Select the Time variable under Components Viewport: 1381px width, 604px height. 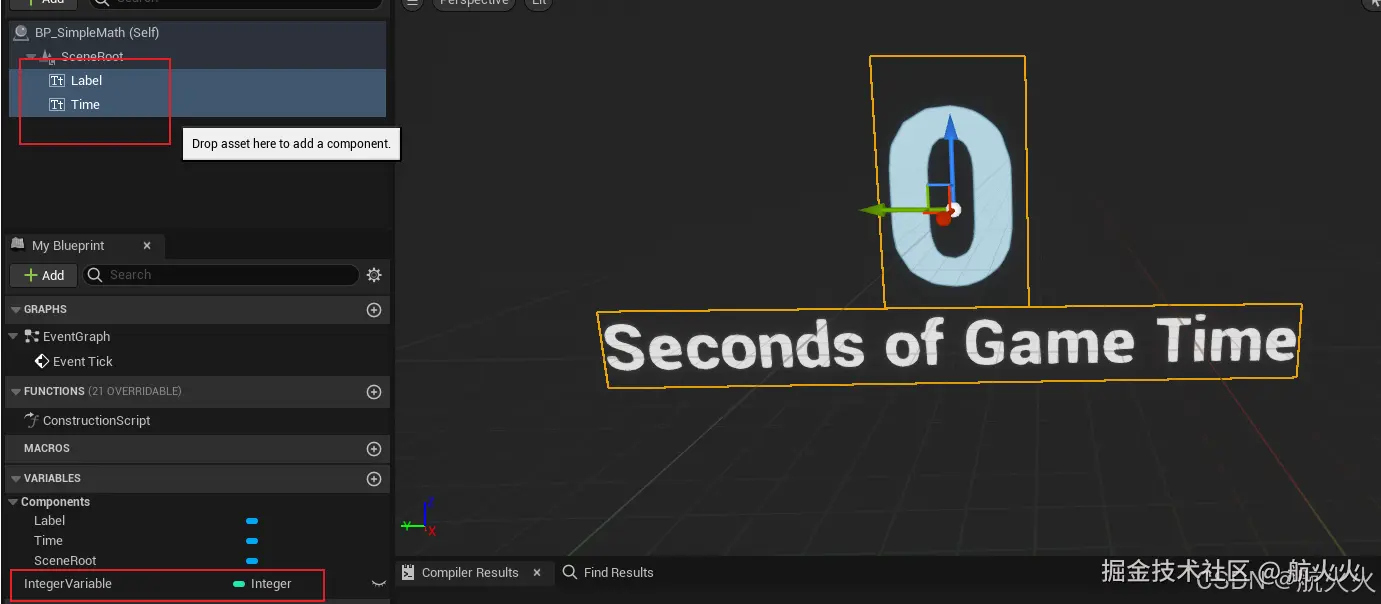(48, 541)
